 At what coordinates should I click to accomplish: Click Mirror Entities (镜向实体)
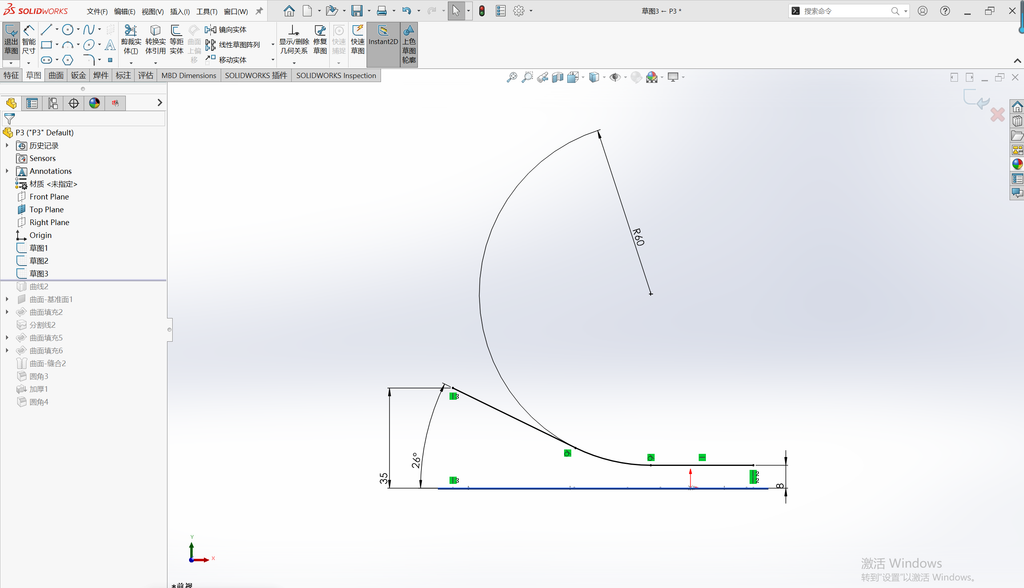pyautogui.click(x=226, y=30)
